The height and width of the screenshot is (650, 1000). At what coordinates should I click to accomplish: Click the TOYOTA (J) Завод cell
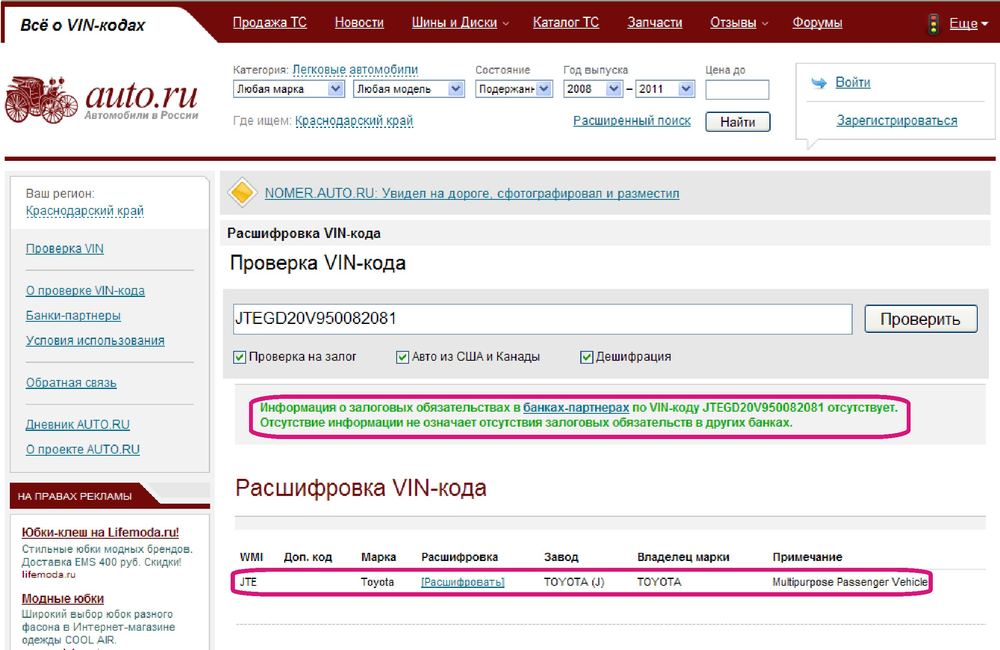point(574,582)
